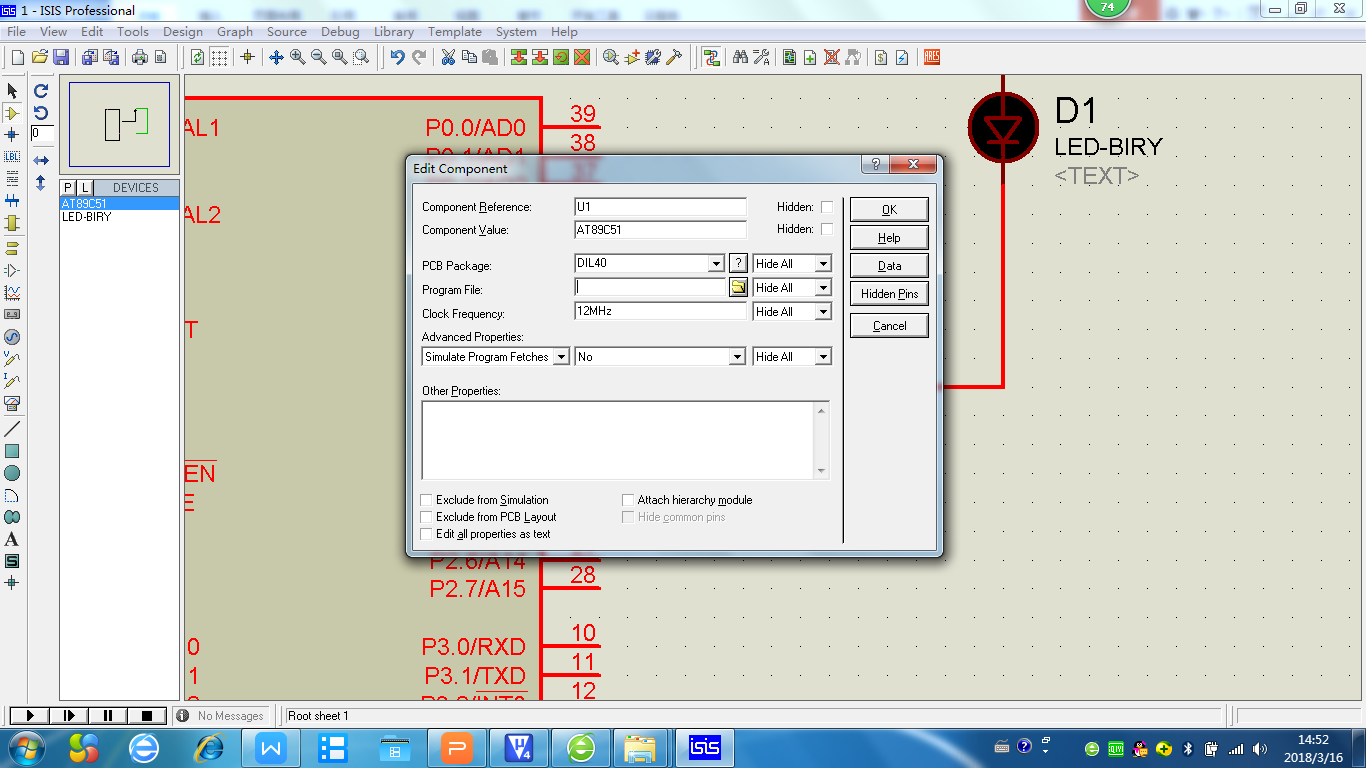Select the LBL wire label mode

click(12, 157)
